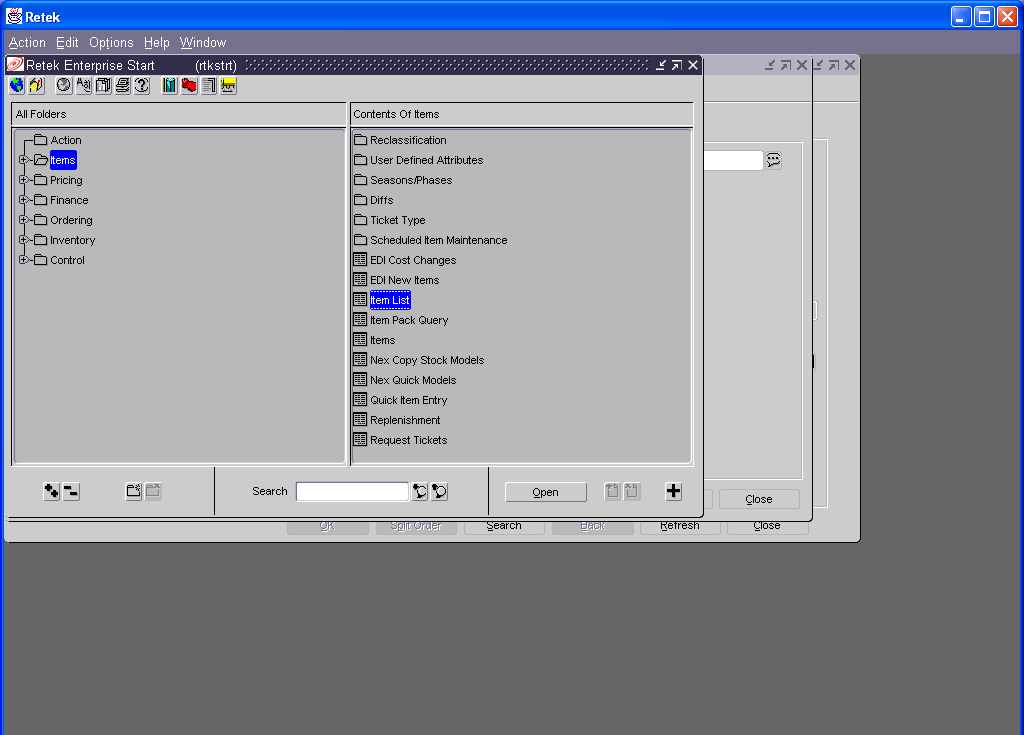
Task: Click the comment bubble icon in back window
Action: click(x=773, y=160)
